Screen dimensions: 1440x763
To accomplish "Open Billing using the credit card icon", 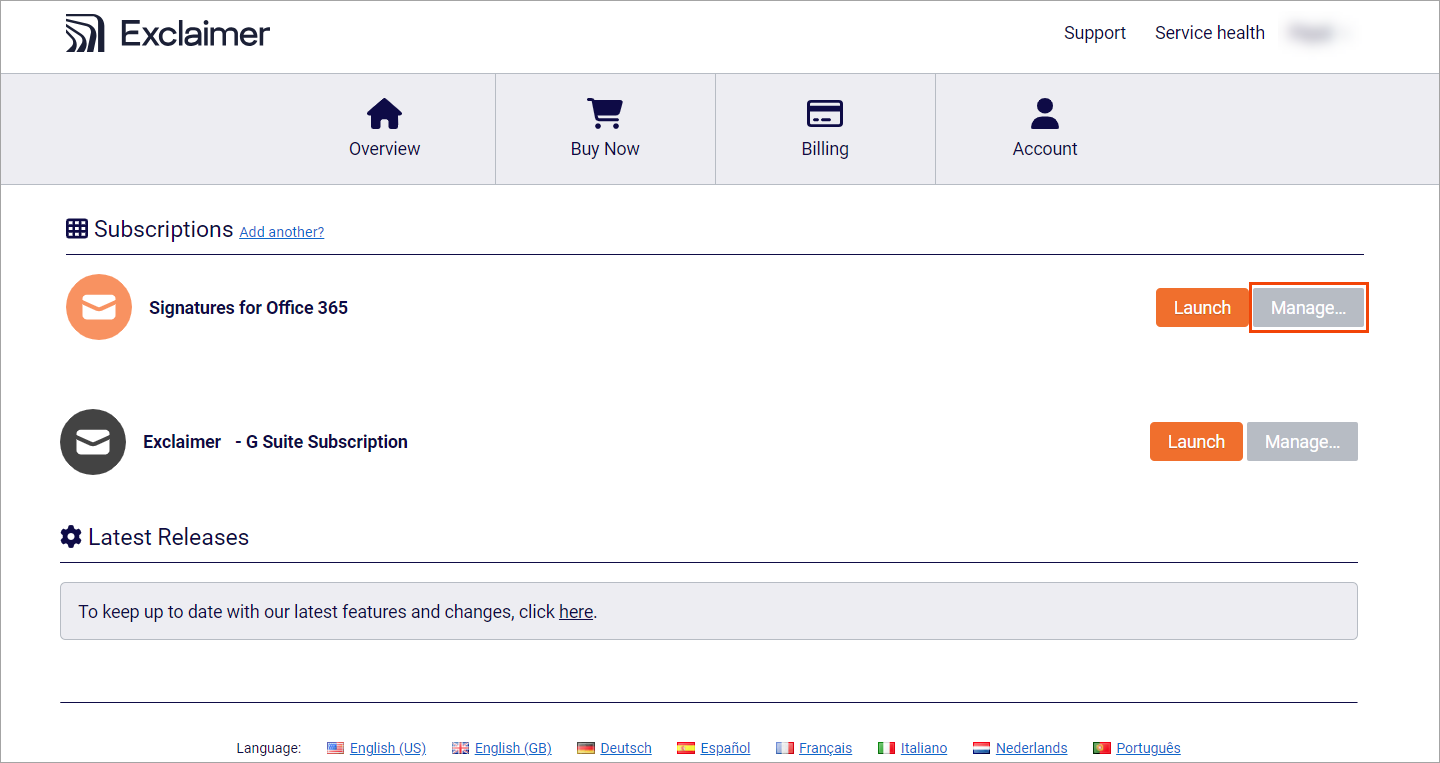I will coord(824,113).
